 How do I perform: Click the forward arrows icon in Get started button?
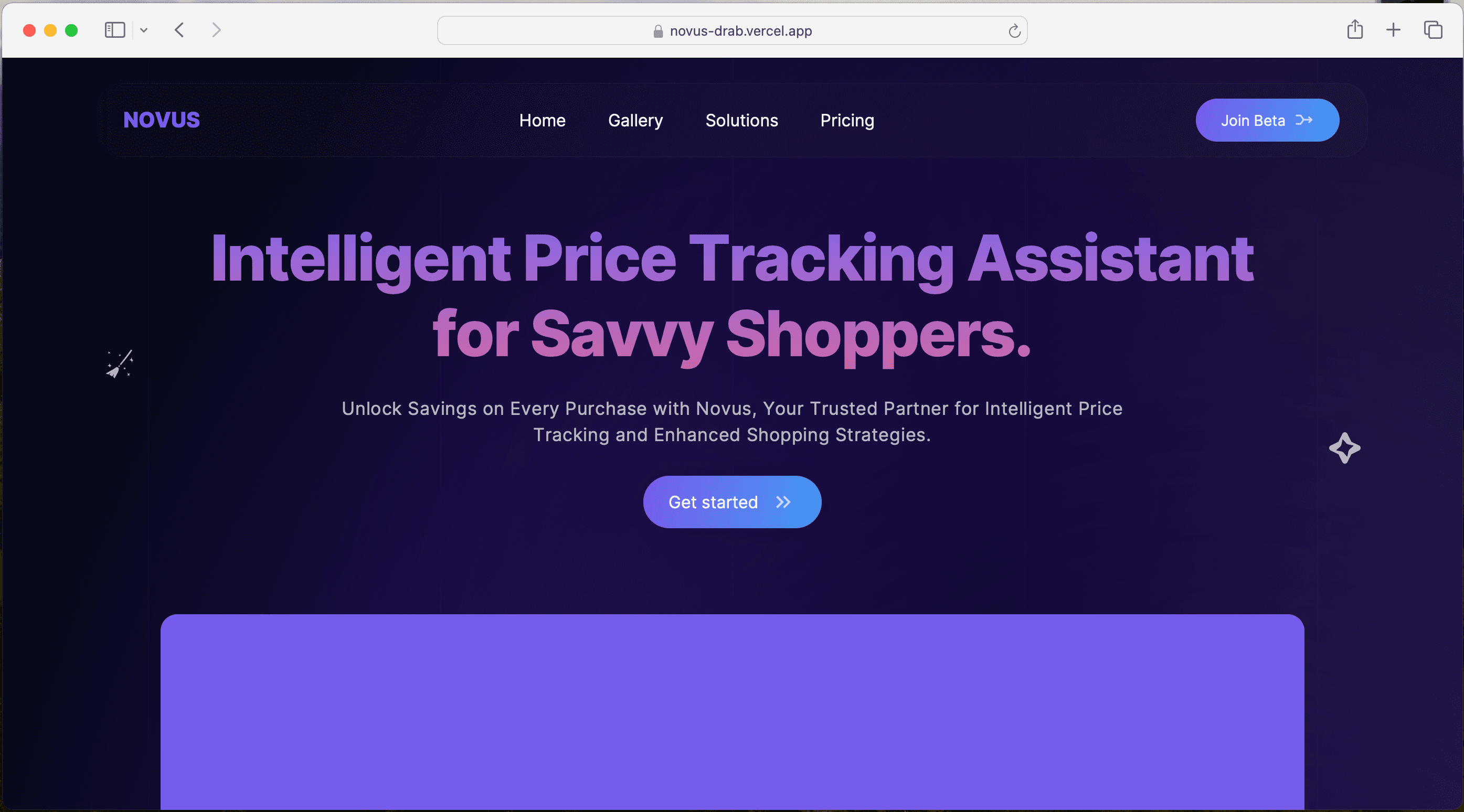[x=784, y=502]
